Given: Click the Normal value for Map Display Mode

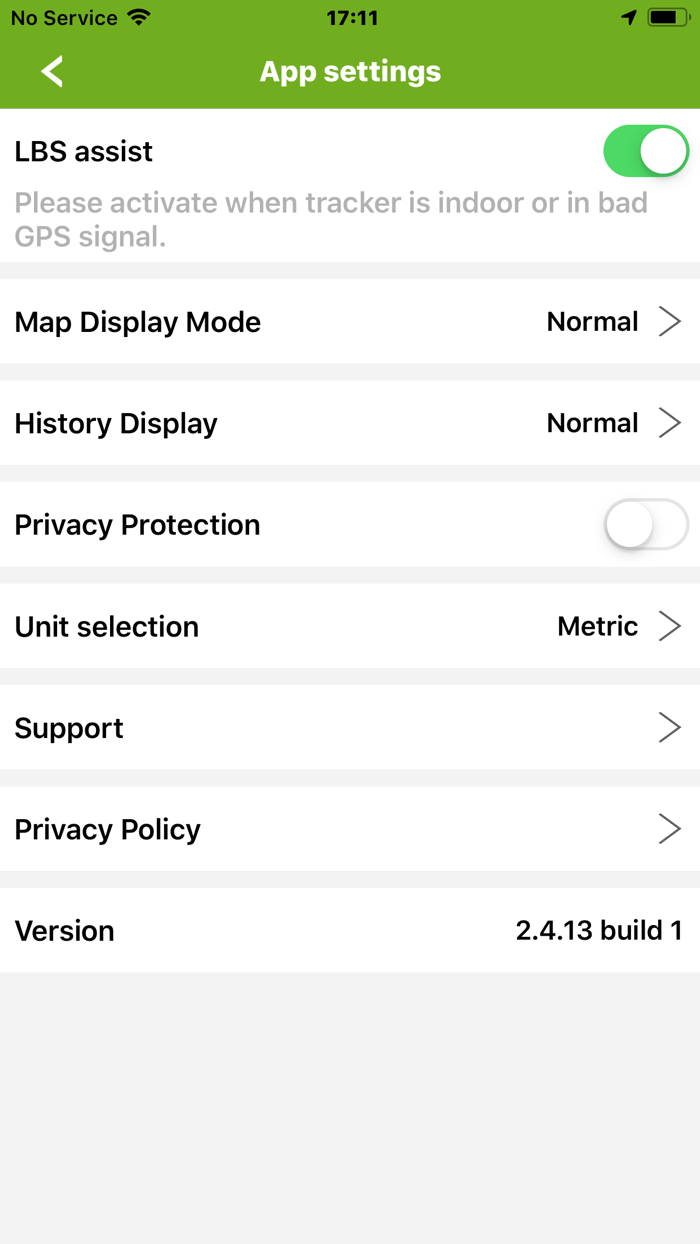Looking at the screenshot, I should point(592,321).
